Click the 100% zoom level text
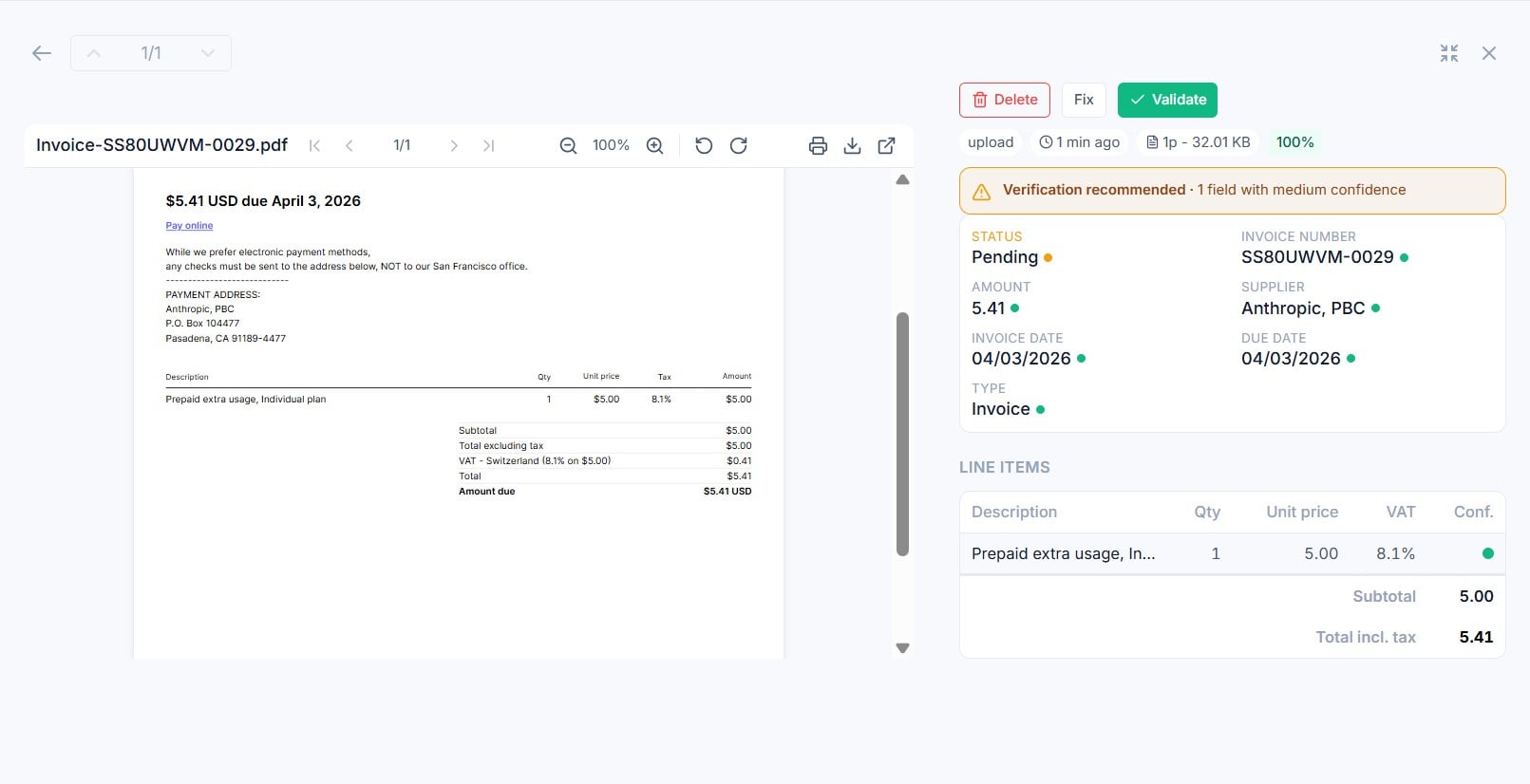Screen dimensions: 1530x784 611,145
